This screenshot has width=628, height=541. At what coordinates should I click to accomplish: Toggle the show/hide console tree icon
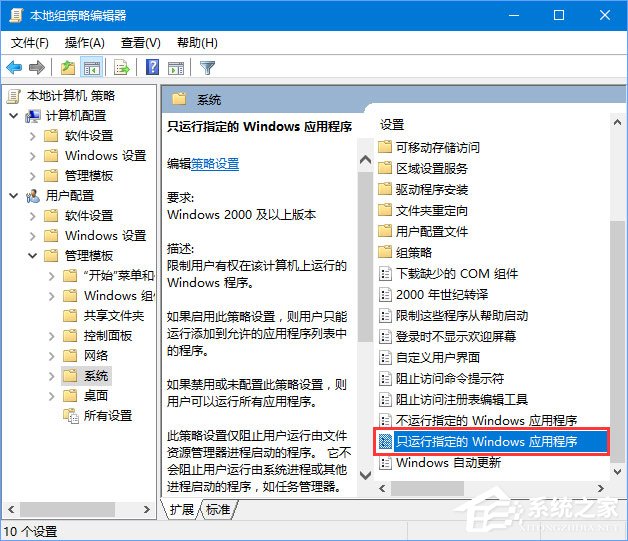(92, 67)
